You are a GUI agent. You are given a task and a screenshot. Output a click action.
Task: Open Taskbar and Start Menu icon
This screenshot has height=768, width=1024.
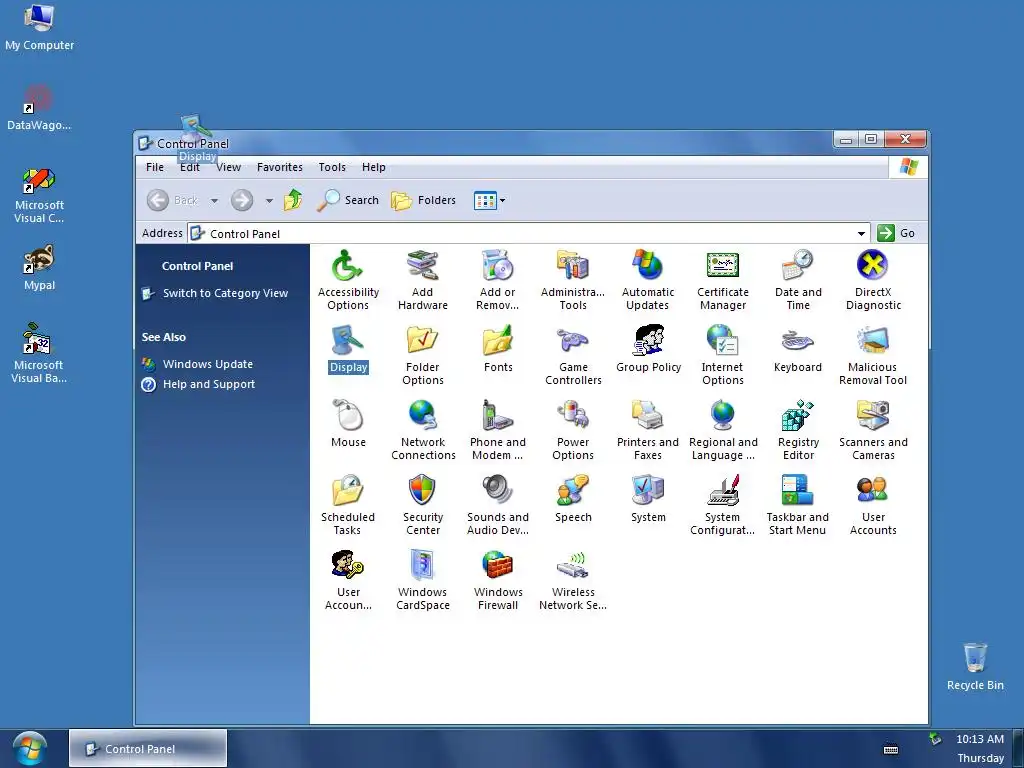point(797,505)
